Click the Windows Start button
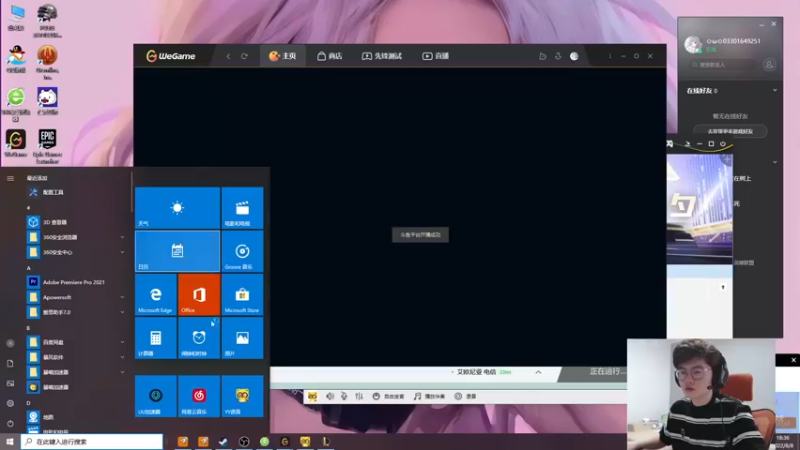Screen dimensions: 800x450 tap(10, 441)
